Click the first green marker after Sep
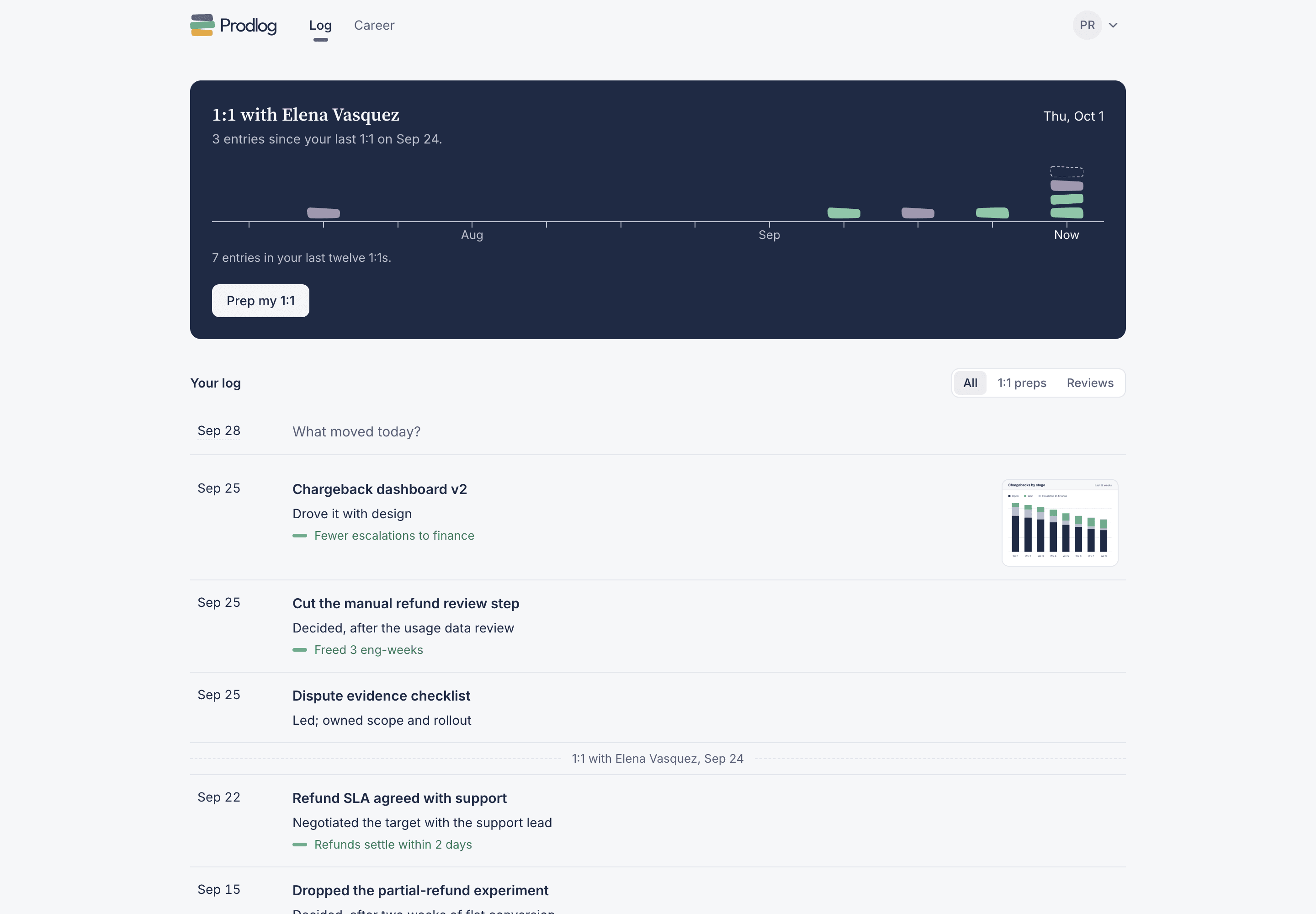The image size is (1316, 914). (x=844, y=213)
